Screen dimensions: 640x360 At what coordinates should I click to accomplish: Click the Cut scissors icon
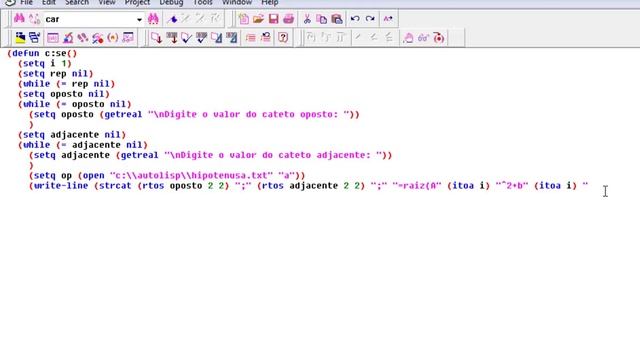(307, 19)
